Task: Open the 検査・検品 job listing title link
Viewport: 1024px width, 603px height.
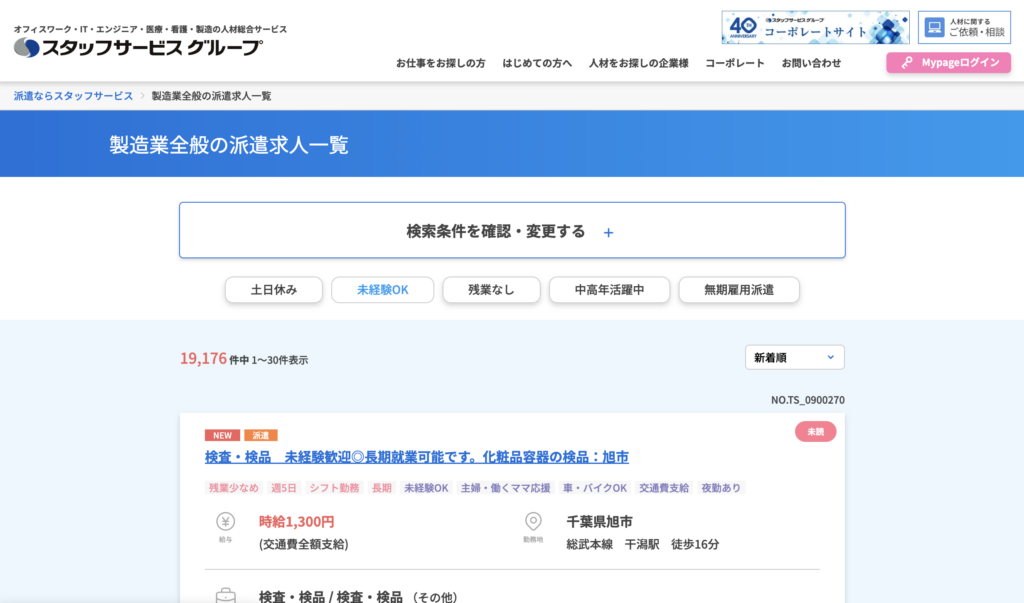Action: point(416,457)
